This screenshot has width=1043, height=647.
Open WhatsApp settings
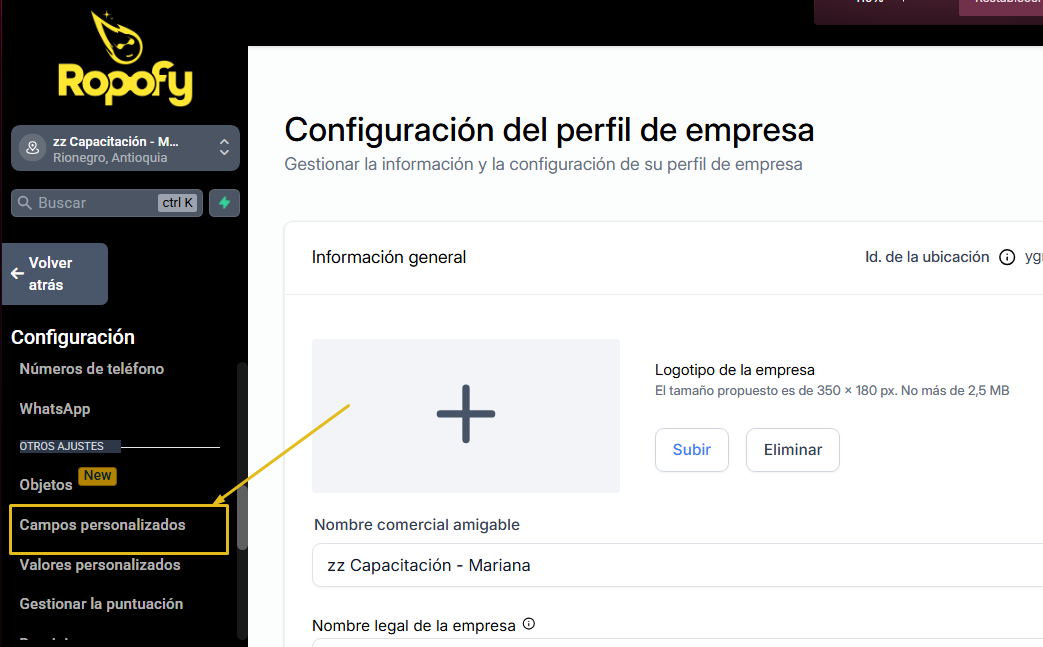(x=55, y=409)
